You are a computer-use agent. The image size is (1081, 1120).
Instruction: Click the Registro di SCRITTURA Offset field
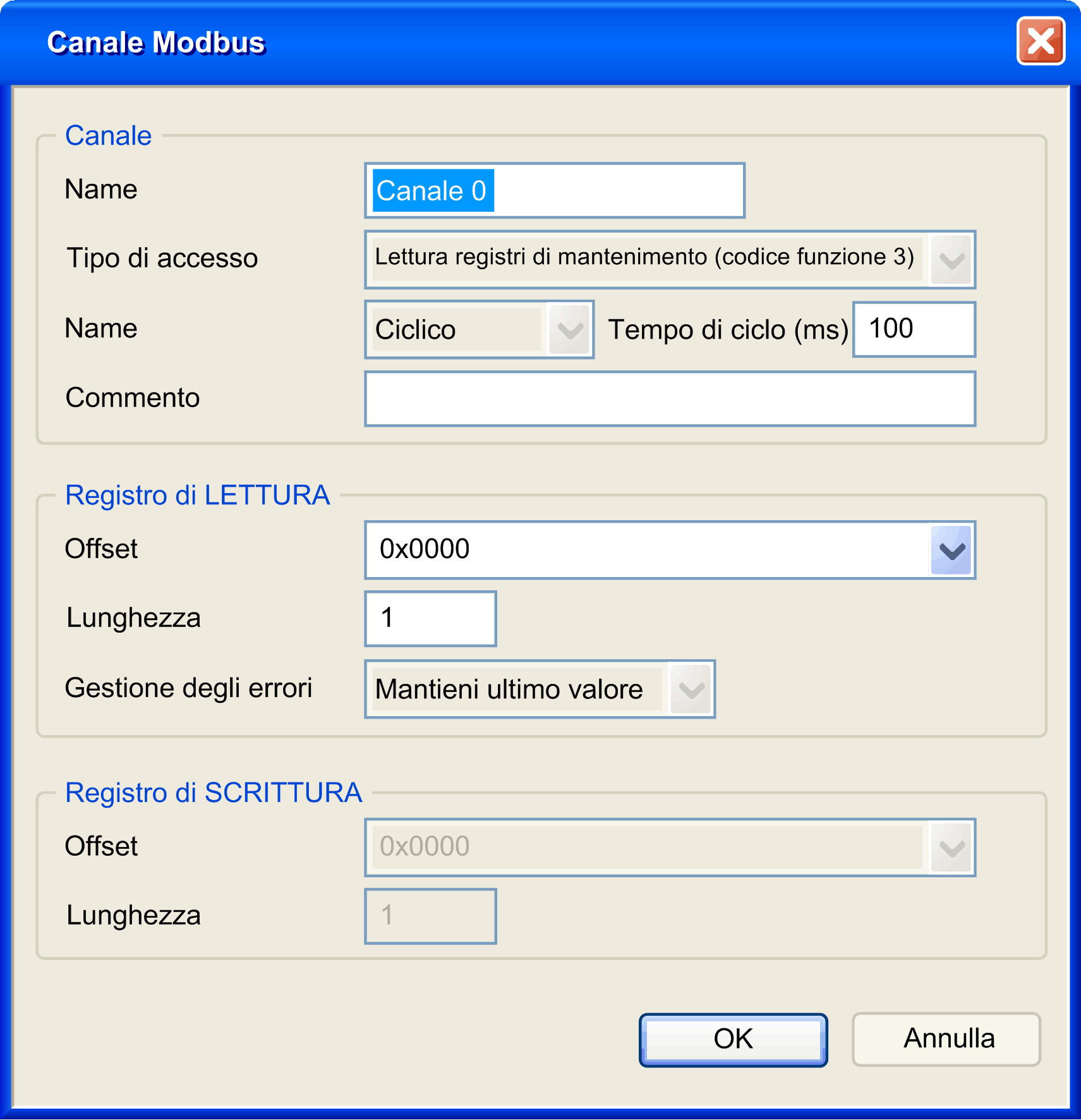pos(644,847)
